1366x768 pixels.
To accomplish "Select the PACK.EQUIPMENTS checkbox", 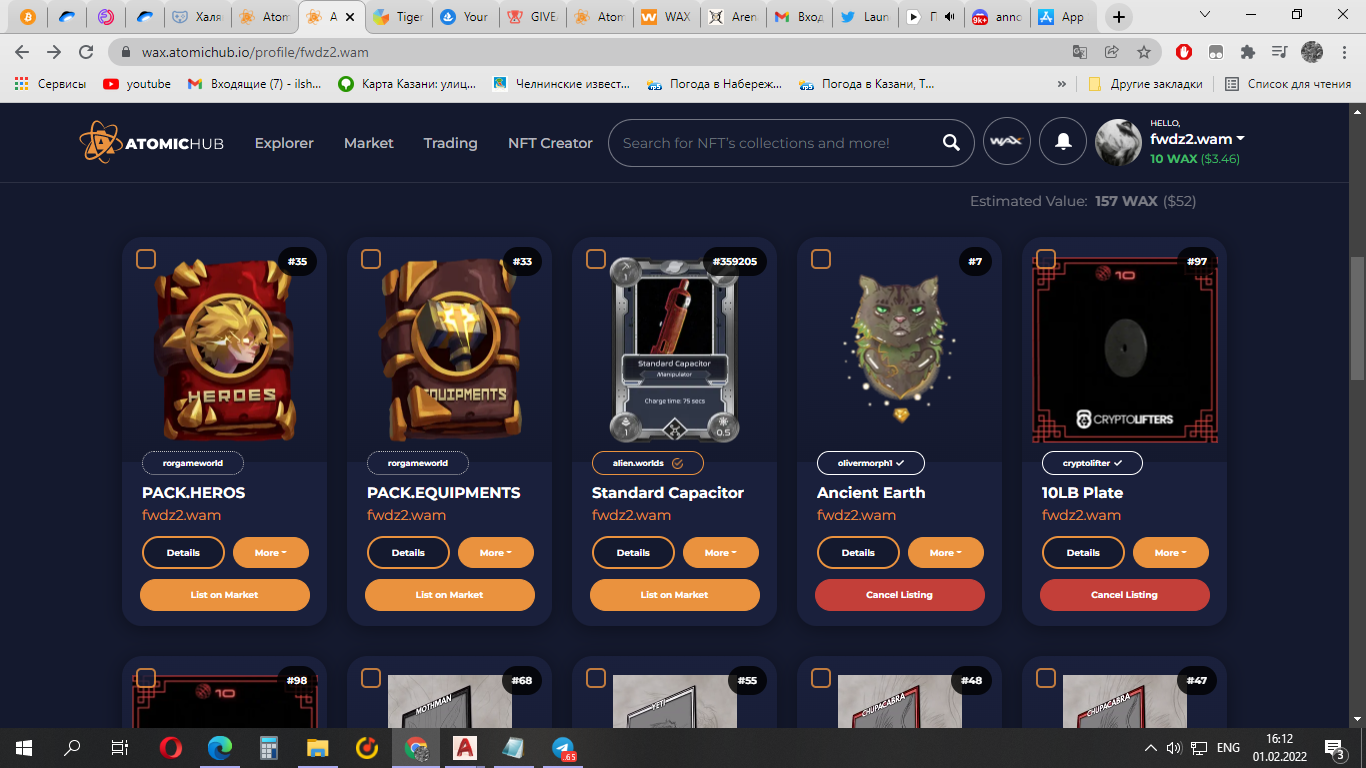I will [x=371, y=259].
